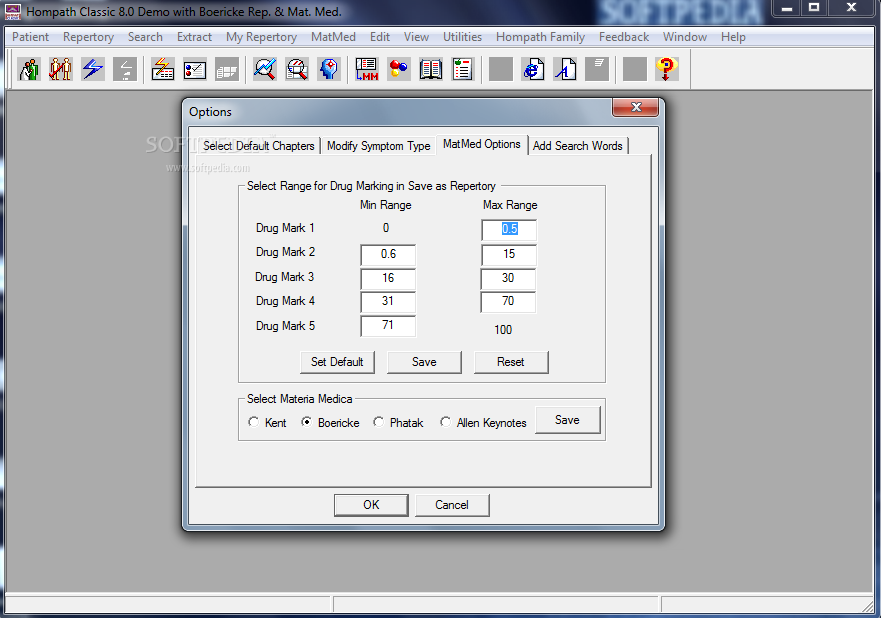Click the red, blue, yellow balls icon

pos(399,69)
